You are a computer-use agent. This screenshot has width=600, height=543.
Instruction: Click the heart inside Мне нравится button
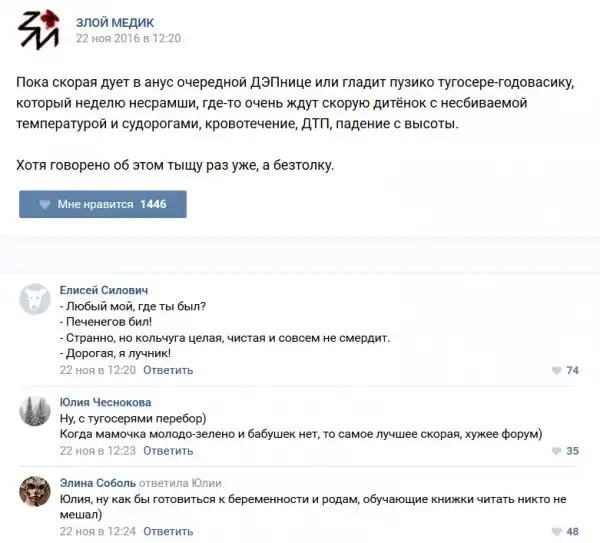[x=44, y=204]
